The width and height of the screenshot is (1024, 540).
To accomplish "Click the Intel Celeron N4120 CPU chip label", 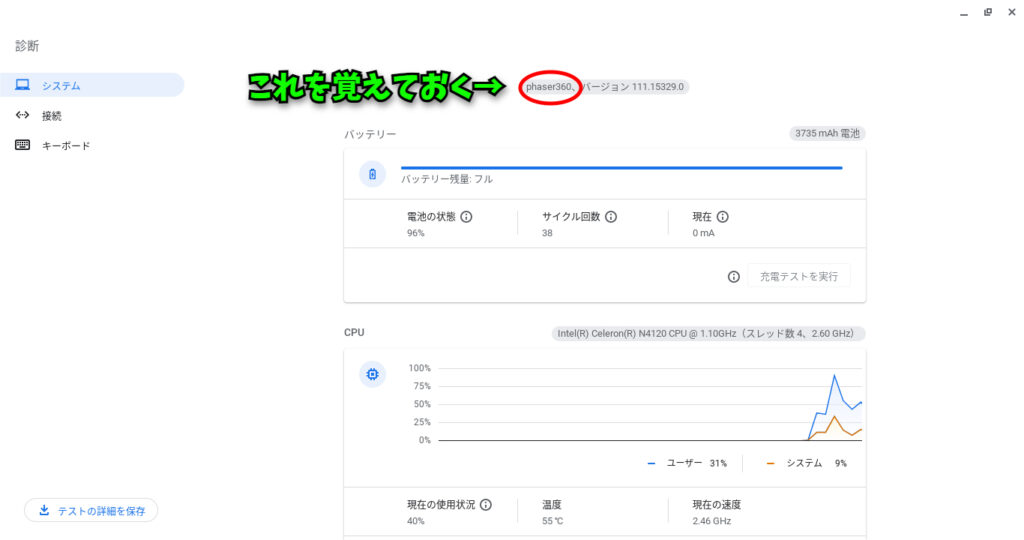I will (x=708, y=333).
